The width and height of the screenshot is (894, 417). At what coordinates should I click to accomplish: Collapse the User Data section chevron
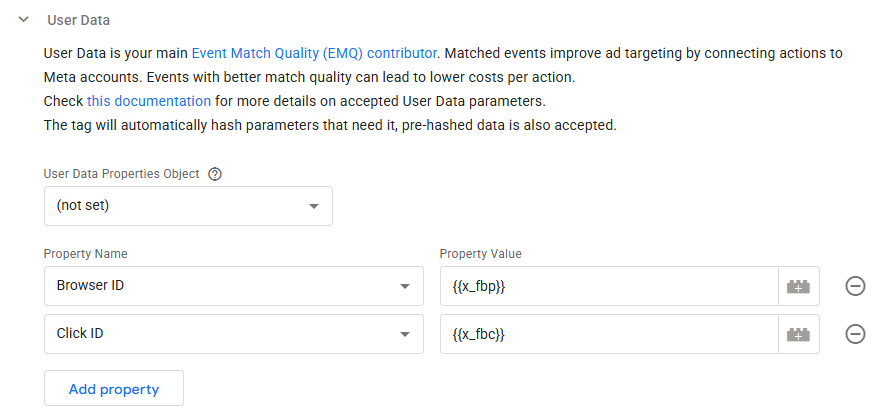[24, 20]
